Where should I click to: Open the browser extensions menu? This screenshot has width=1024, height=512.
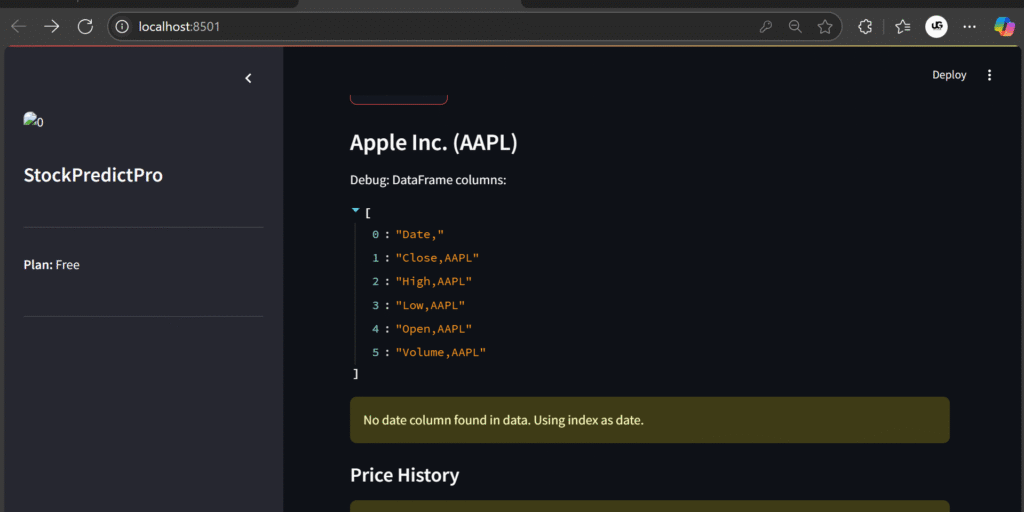(x=865, y=27)
